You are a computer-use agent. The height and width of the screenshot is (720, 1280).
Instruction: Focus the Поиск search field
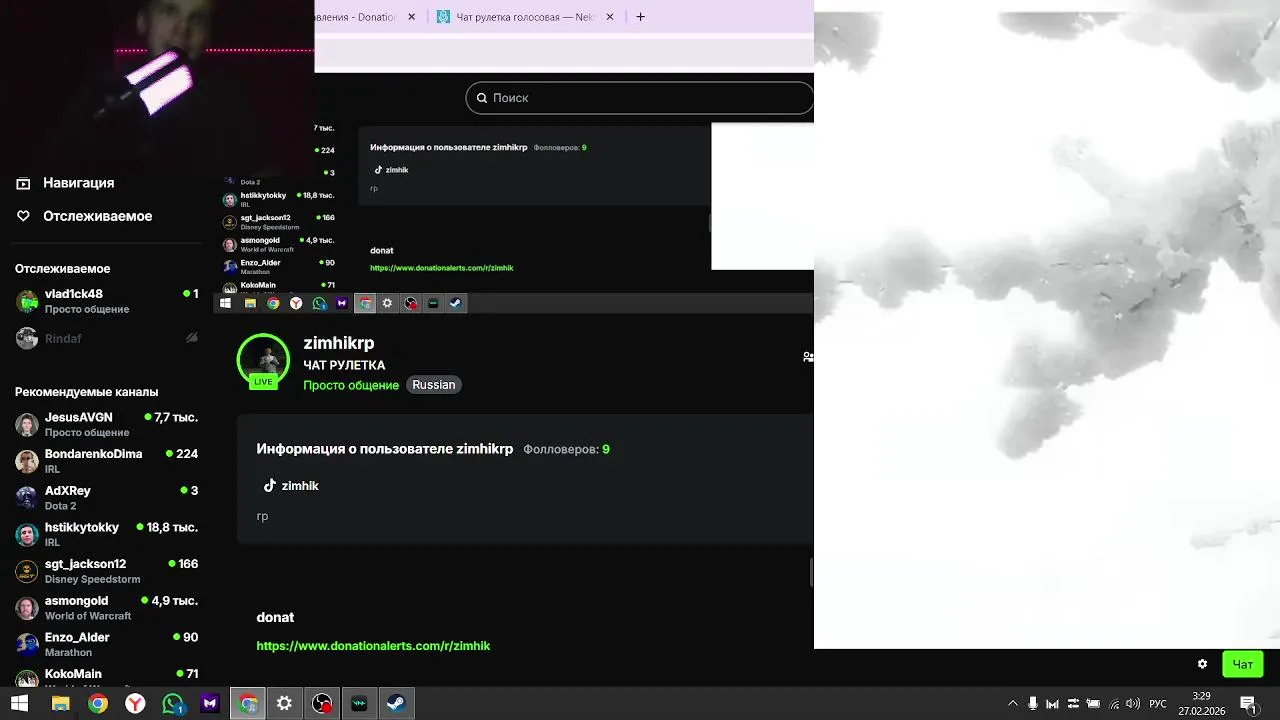640,98
